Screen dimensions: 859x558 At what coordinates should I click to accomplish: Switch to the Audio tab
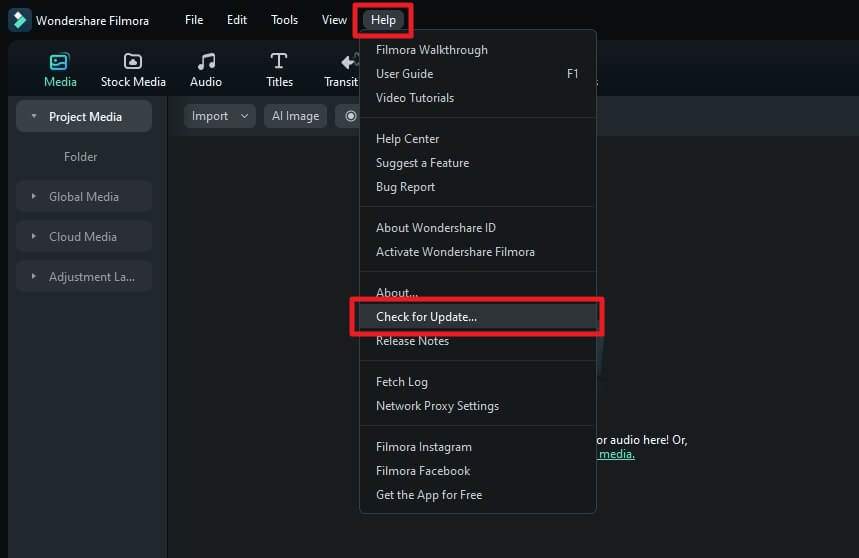coord(206,70)
